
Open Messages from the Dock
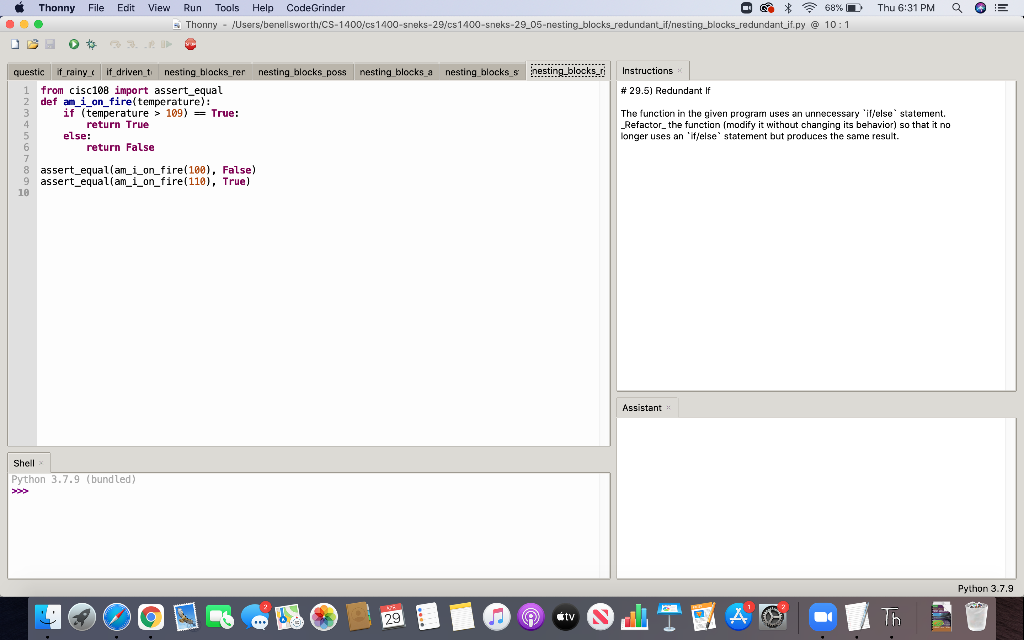255,616
